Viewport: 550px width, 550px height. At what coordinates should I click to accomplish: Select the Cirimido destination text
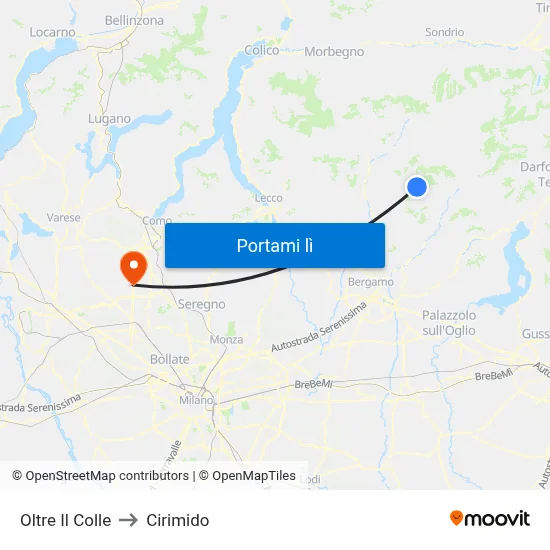tap(177, 520)
